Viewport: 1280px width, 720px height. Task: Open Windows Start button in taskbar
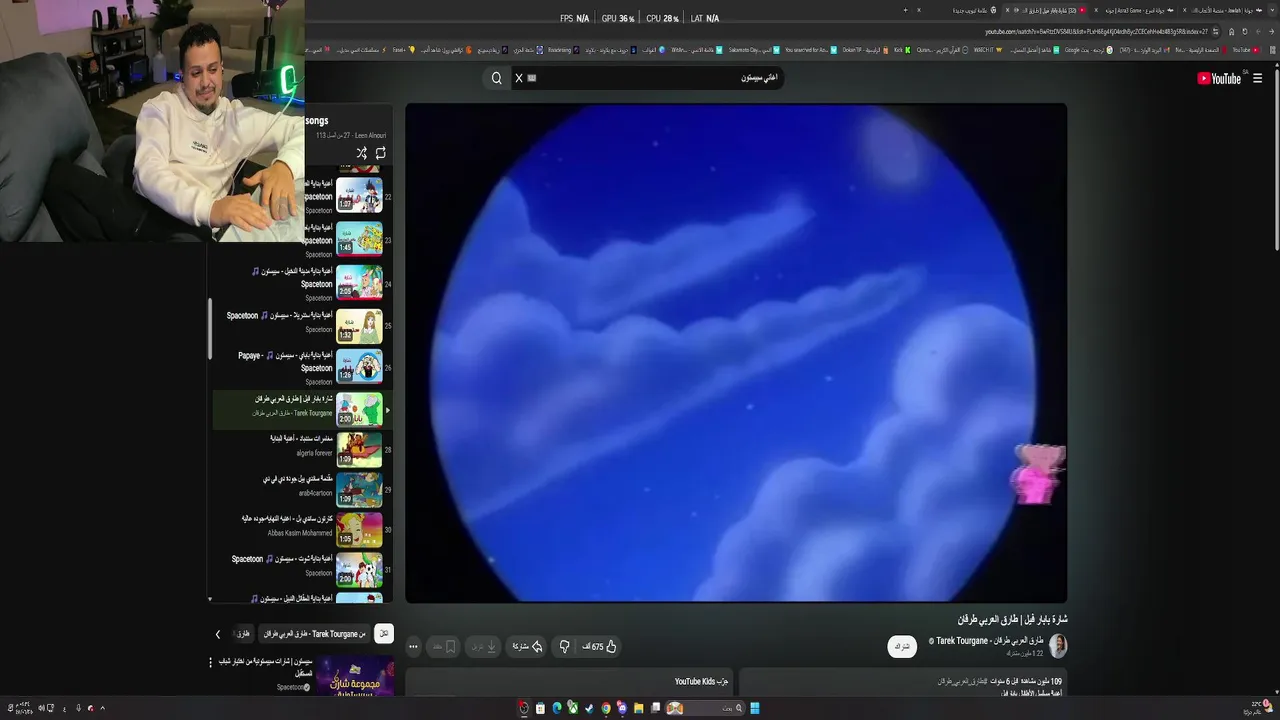click(755, 708)
